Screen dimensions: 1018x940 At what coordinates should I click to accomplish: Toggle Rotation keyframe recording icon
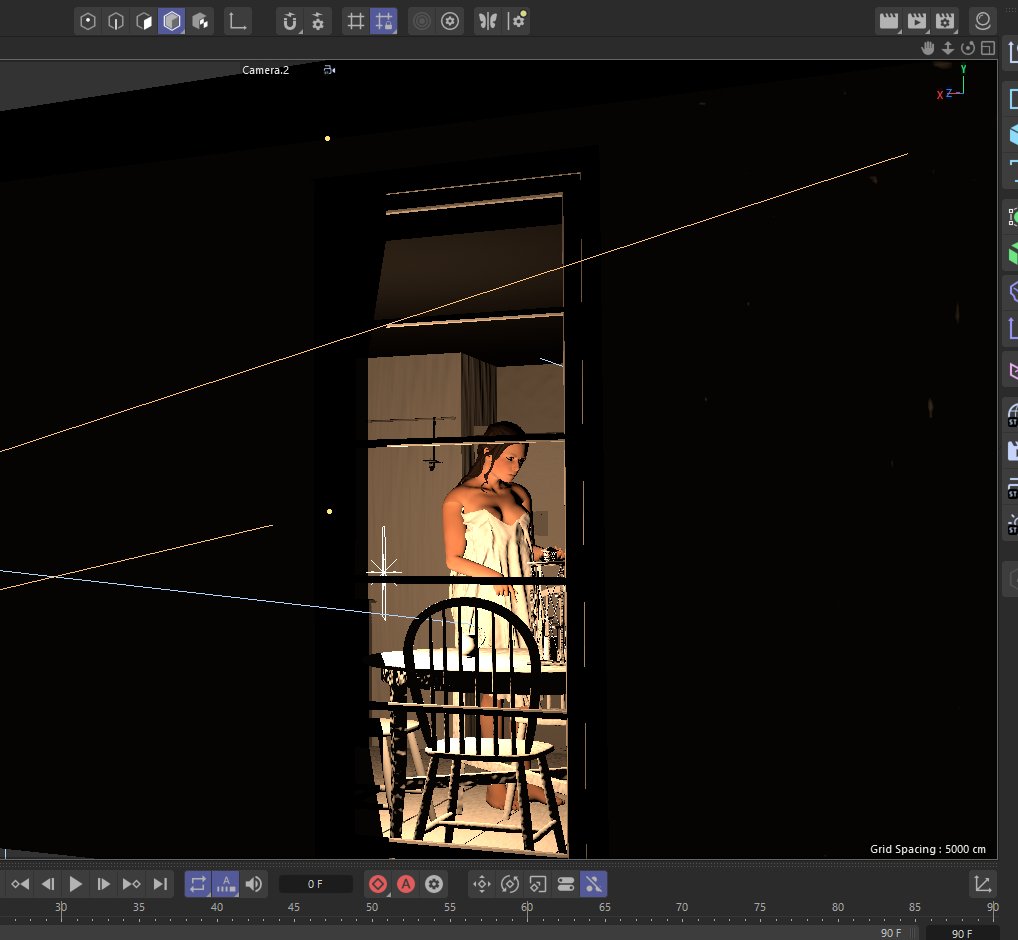[x=510, y=884]
